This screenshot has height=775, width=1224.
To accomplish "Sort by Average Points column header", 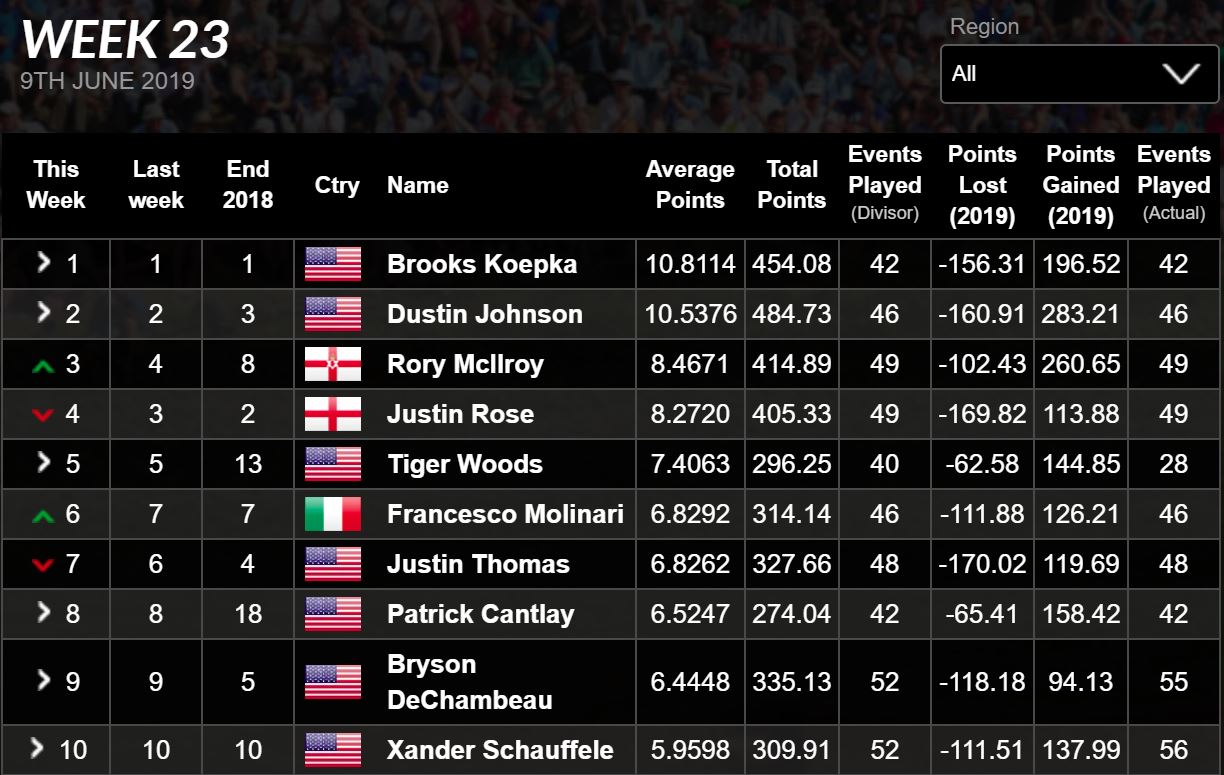I will [x=690, y=185].
